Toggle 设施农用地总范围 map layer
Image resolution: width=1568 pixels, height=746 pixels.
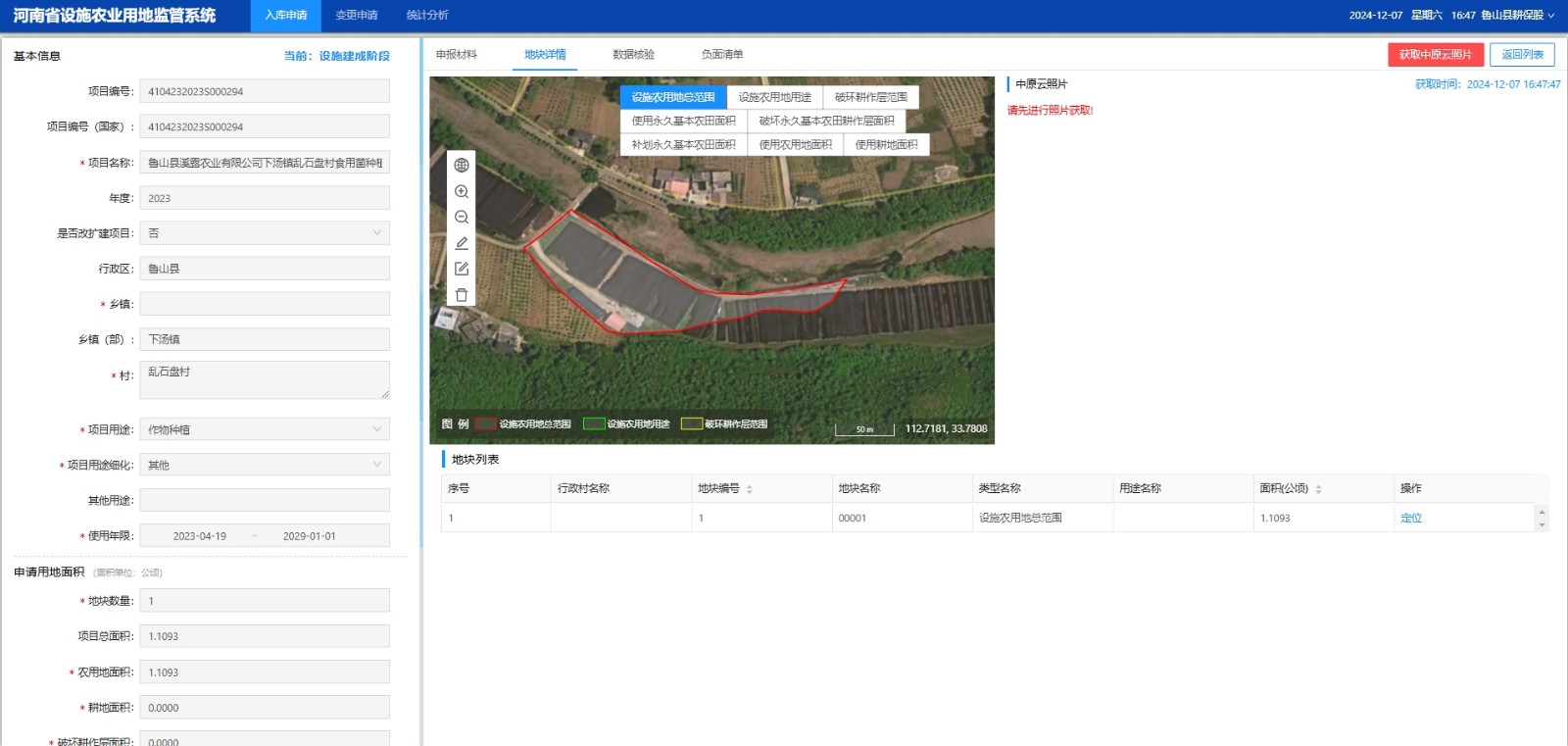pyautogui.click(x=673, y=97)
